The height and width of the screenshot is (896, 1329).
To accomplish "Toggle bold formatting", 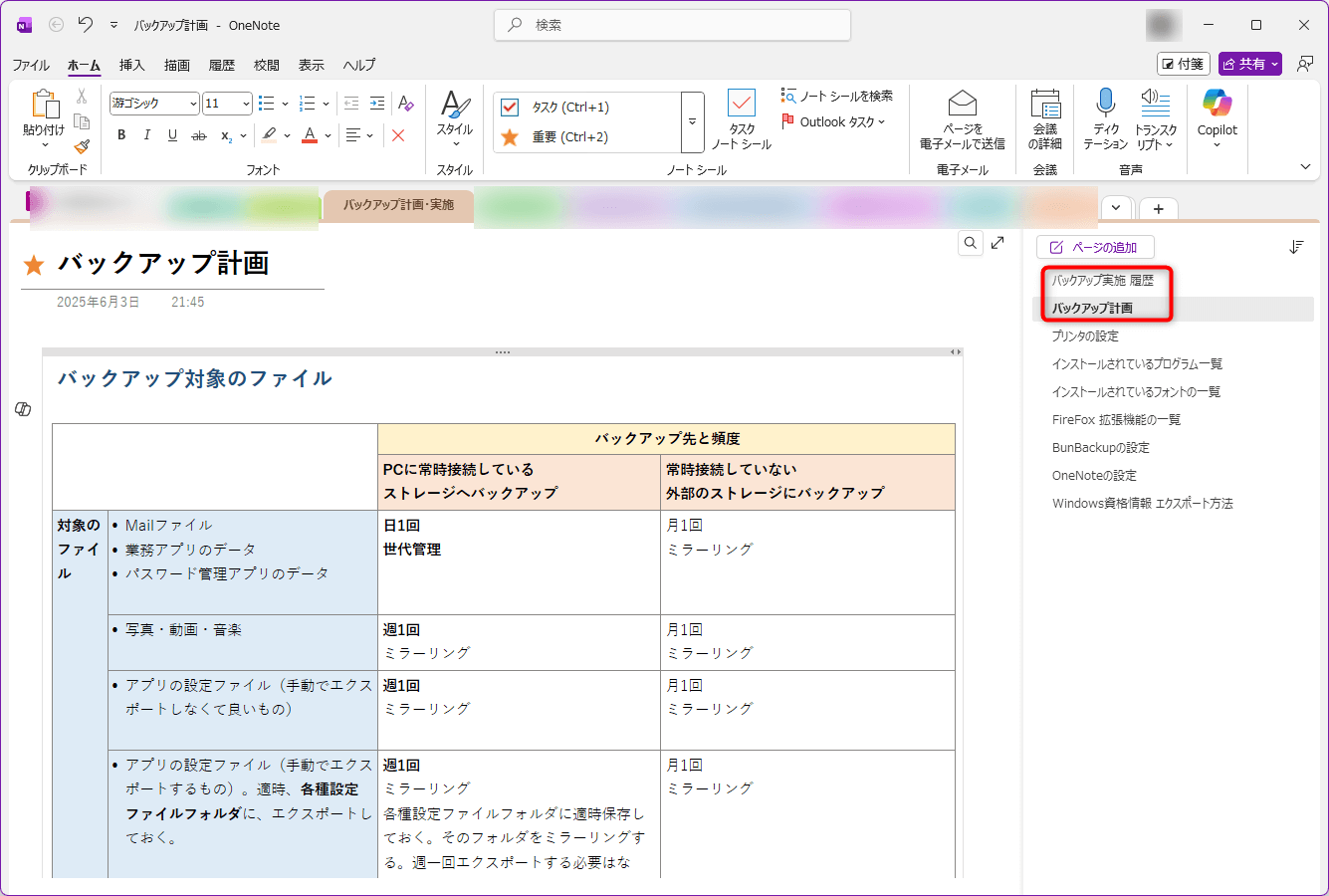I will (x=121, y=135).
